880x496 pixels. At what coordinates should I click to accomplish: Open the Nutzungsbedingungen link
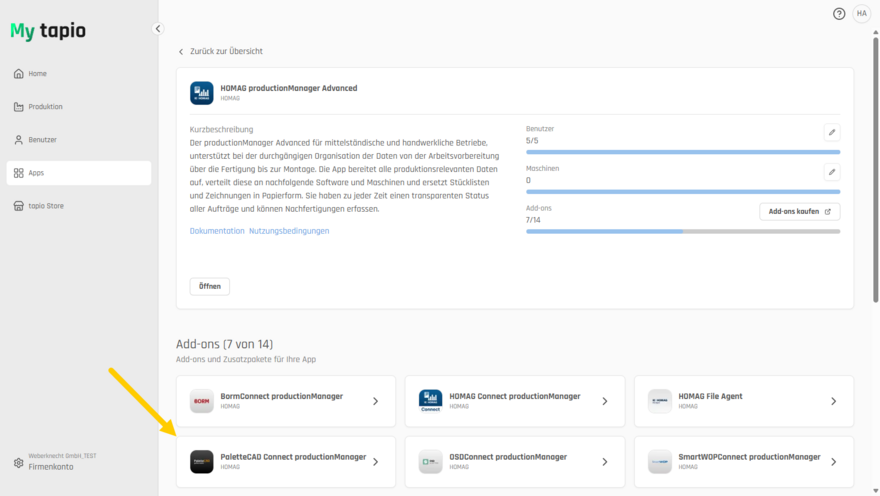pos(289,231)
